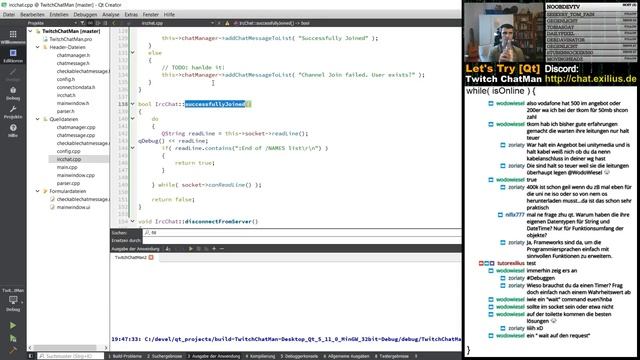The image size is (640, 360).
Task: Open the Debuggen menu
Action: tap(85, 14)
